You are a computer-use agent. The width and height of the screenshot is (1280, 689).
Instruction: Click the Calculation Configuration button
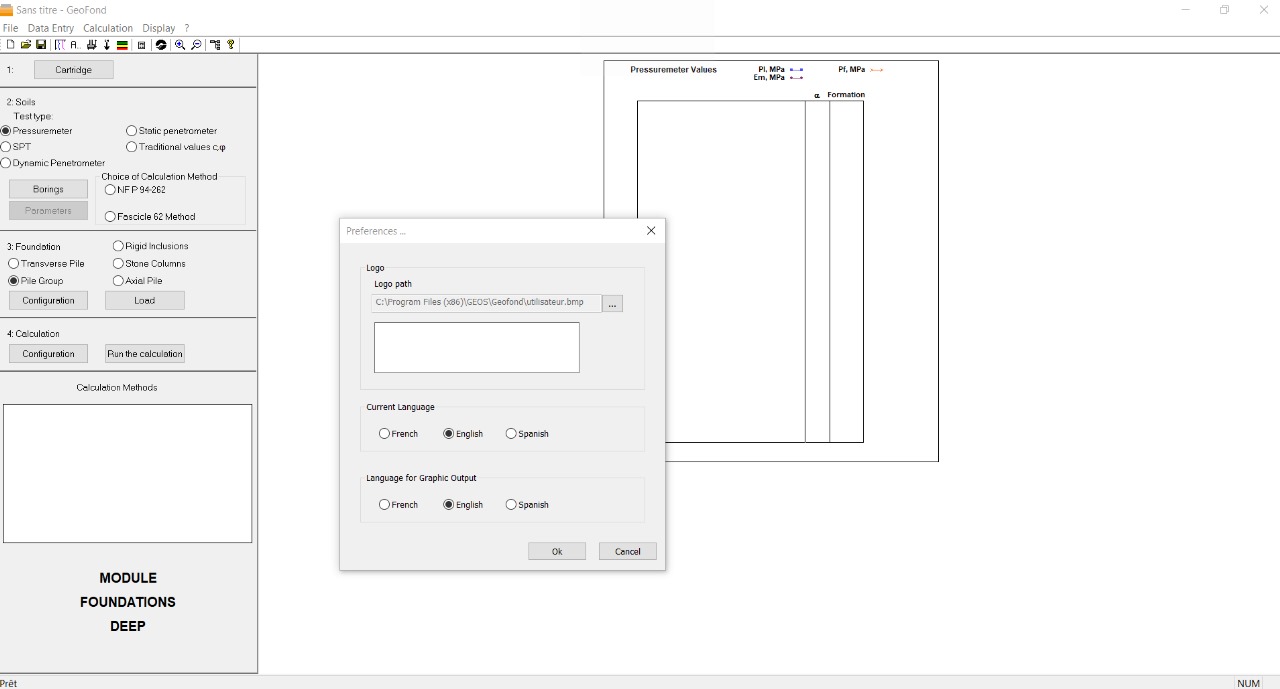tap(48, 354)
